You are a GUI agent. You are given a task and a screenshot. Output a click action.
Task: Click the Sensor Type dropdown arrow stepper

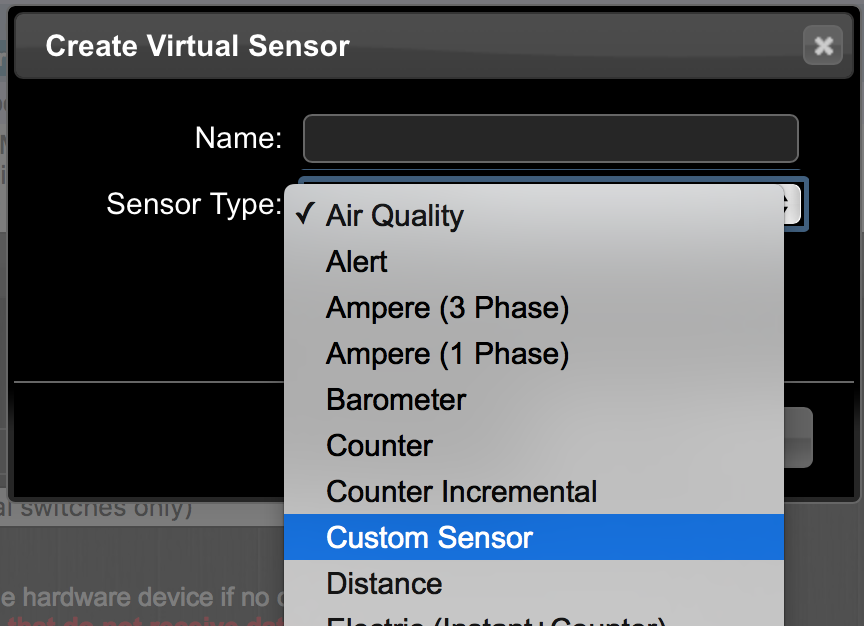pos(792,204)
